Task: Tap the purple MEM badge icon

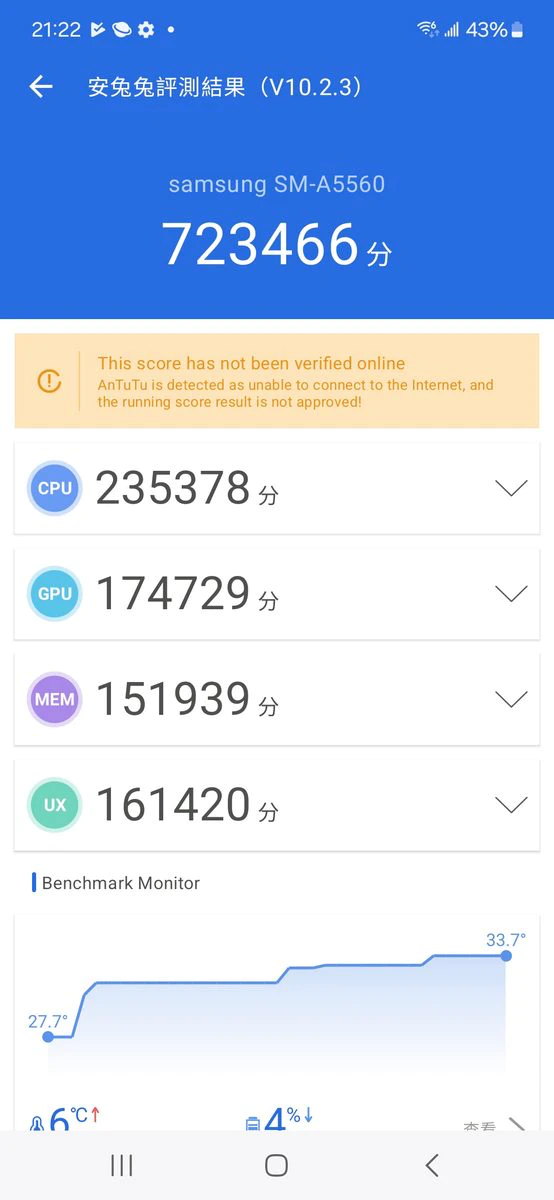Action: click(55, 699)
